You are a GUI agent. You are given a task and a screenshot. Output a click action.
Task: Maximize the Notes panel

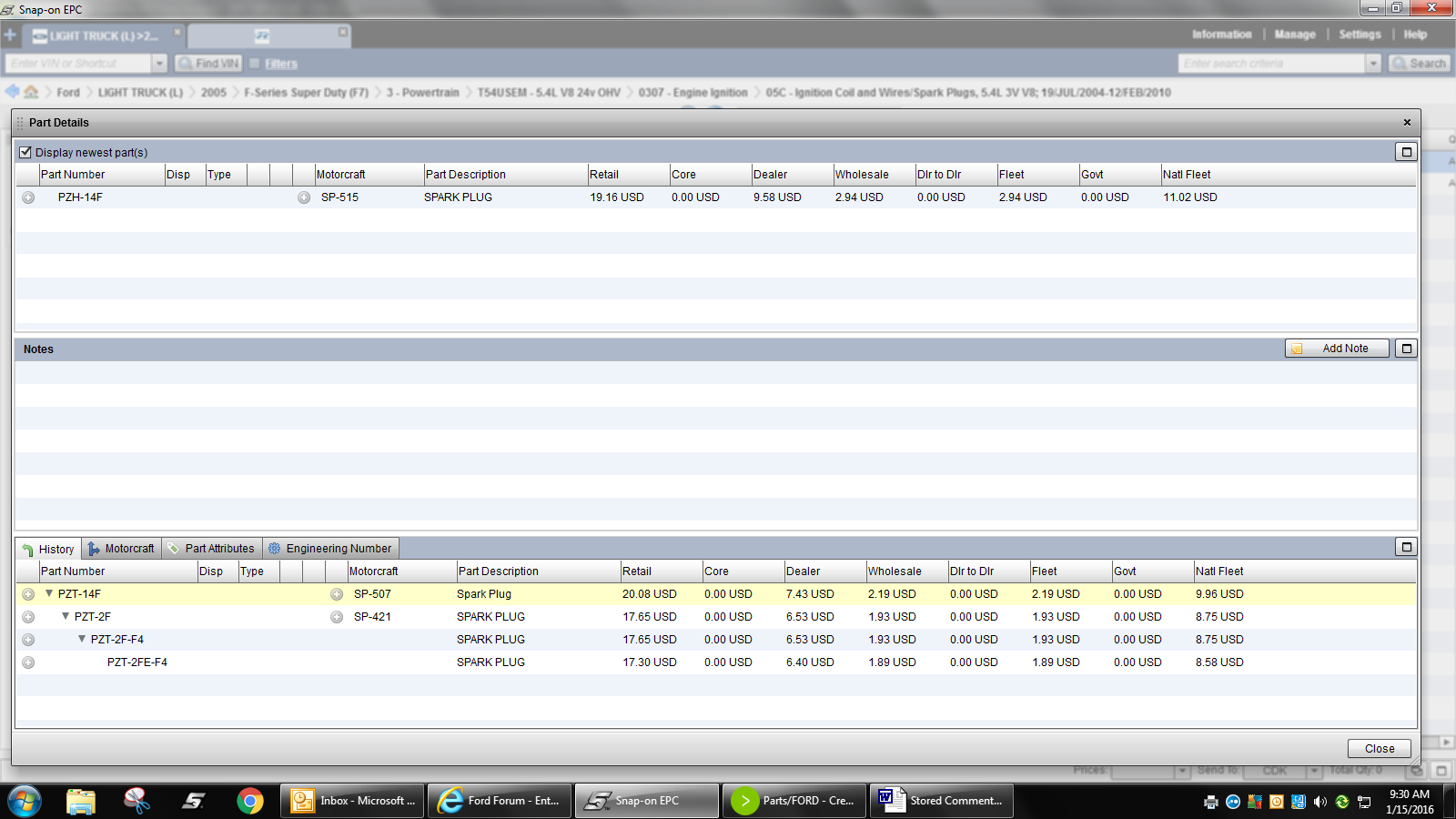(x=1406, y=349)
